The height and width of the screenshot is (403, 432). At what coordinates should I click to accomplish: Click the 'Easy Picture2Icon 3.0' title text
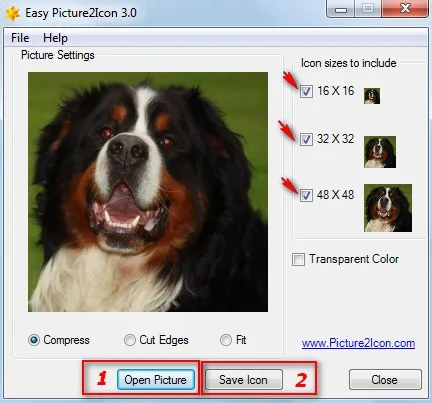(x=81, y=13)
